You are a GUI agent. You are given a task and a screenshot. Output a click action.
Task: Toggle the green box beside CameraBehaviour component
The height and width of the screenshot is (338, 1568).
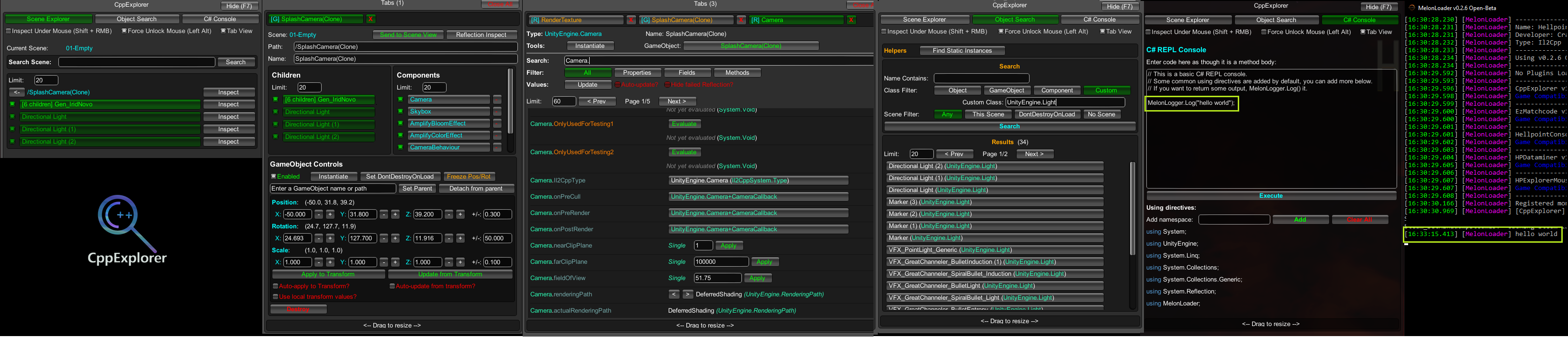pyautogui.click(x=401, y=148)
